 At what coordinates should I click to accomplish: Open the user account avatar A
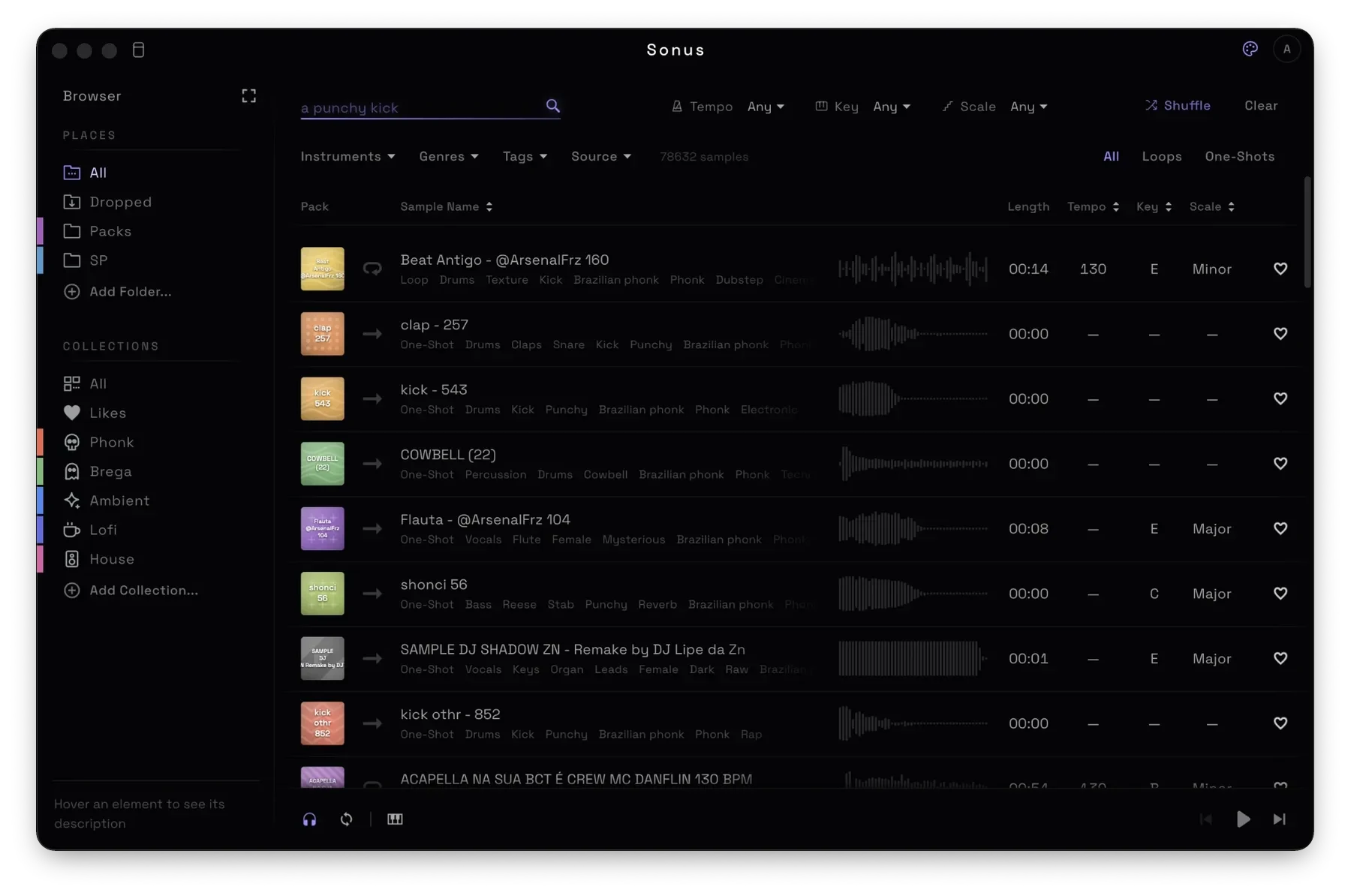[x=1286, y=50]
